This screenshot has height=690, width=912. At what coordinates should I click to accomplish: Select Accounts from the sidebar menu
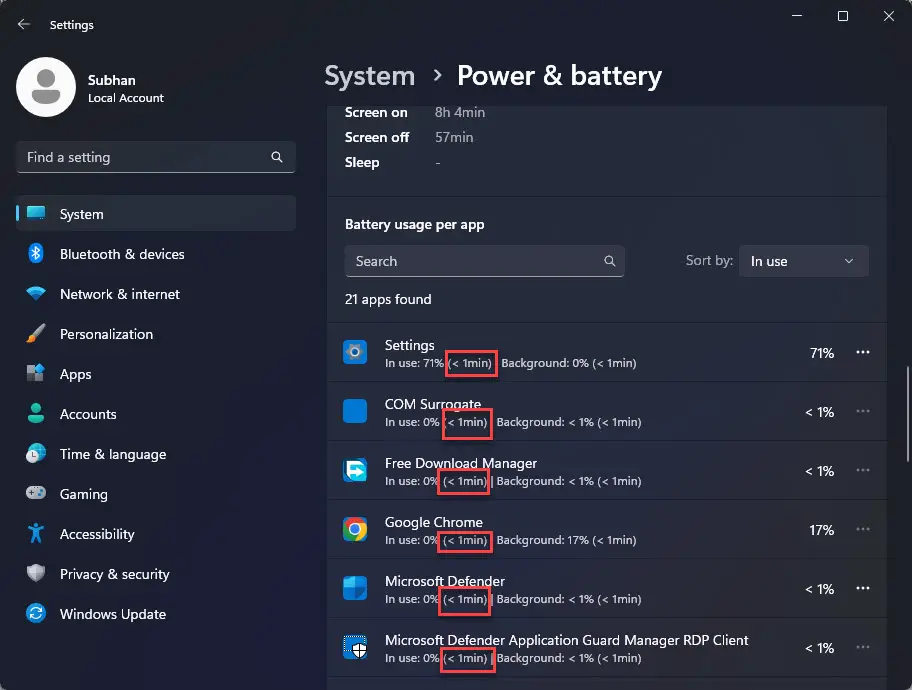tap(89, 414)
